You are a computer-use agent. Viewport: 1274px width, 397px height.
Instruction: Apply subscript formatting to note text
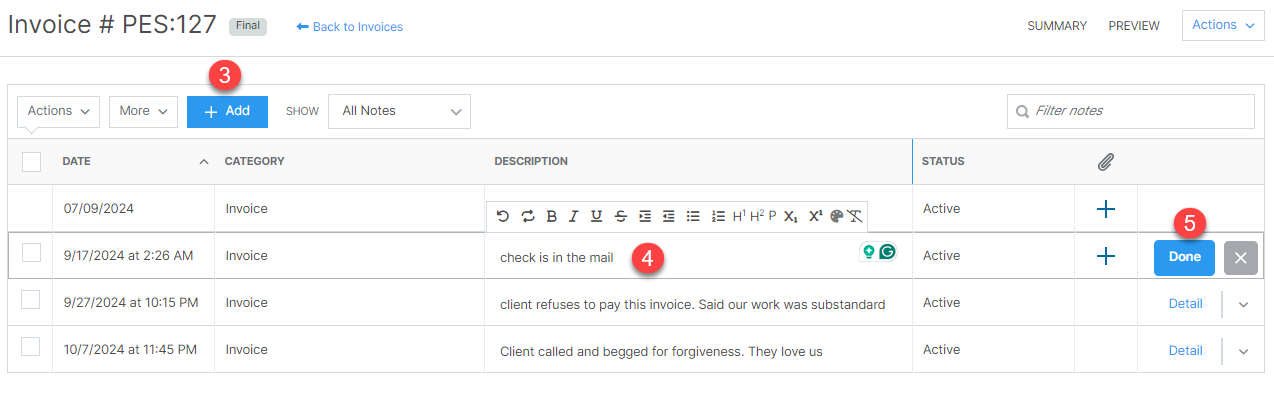click(x=791, y=216)
